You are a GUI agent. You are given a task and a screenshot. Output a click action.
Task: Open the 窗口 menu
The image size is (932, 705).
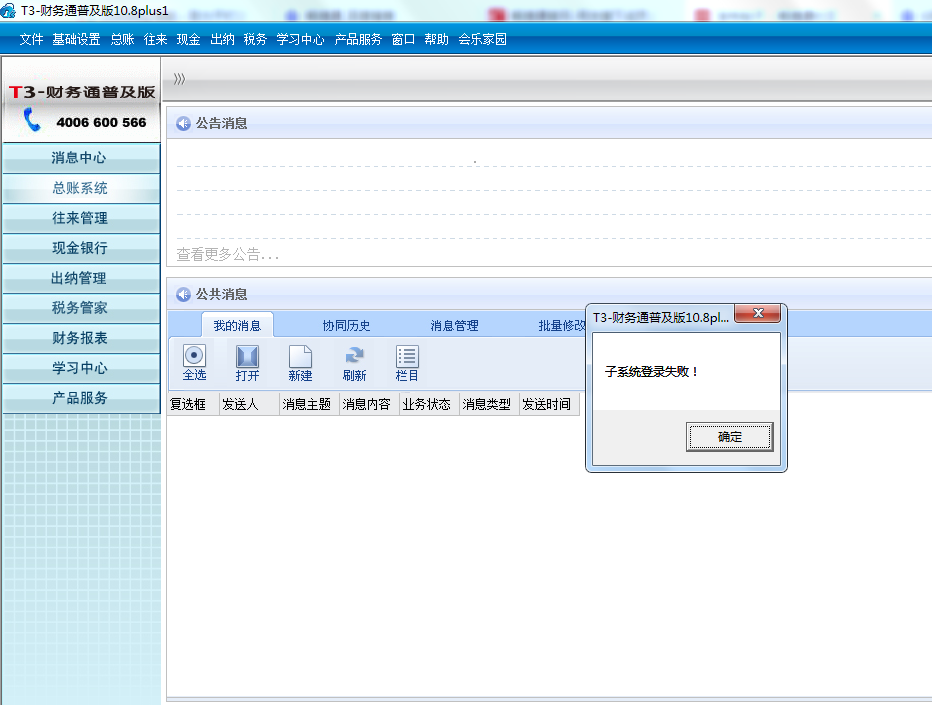point(403,39)
